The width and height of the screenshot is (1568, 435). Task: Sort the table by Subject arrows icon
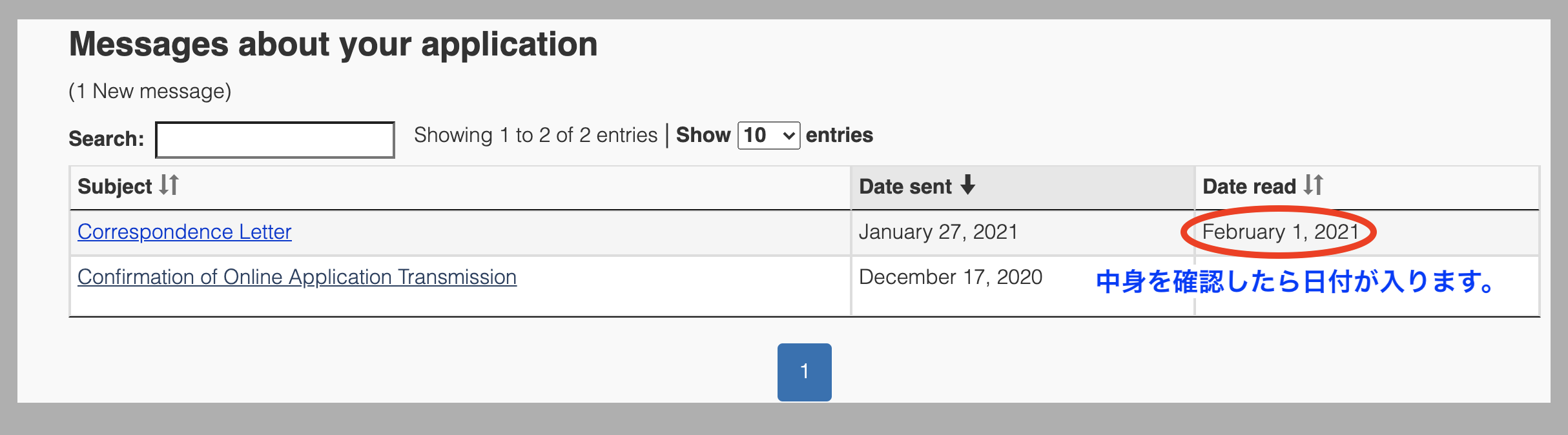click(x=169, y=185)
